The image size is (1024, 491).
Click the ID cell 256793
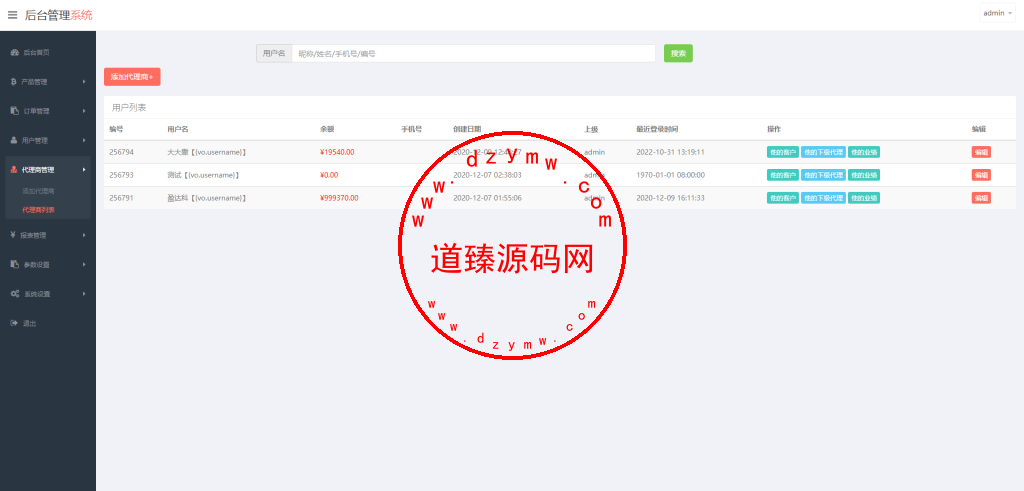click(121, 175)
